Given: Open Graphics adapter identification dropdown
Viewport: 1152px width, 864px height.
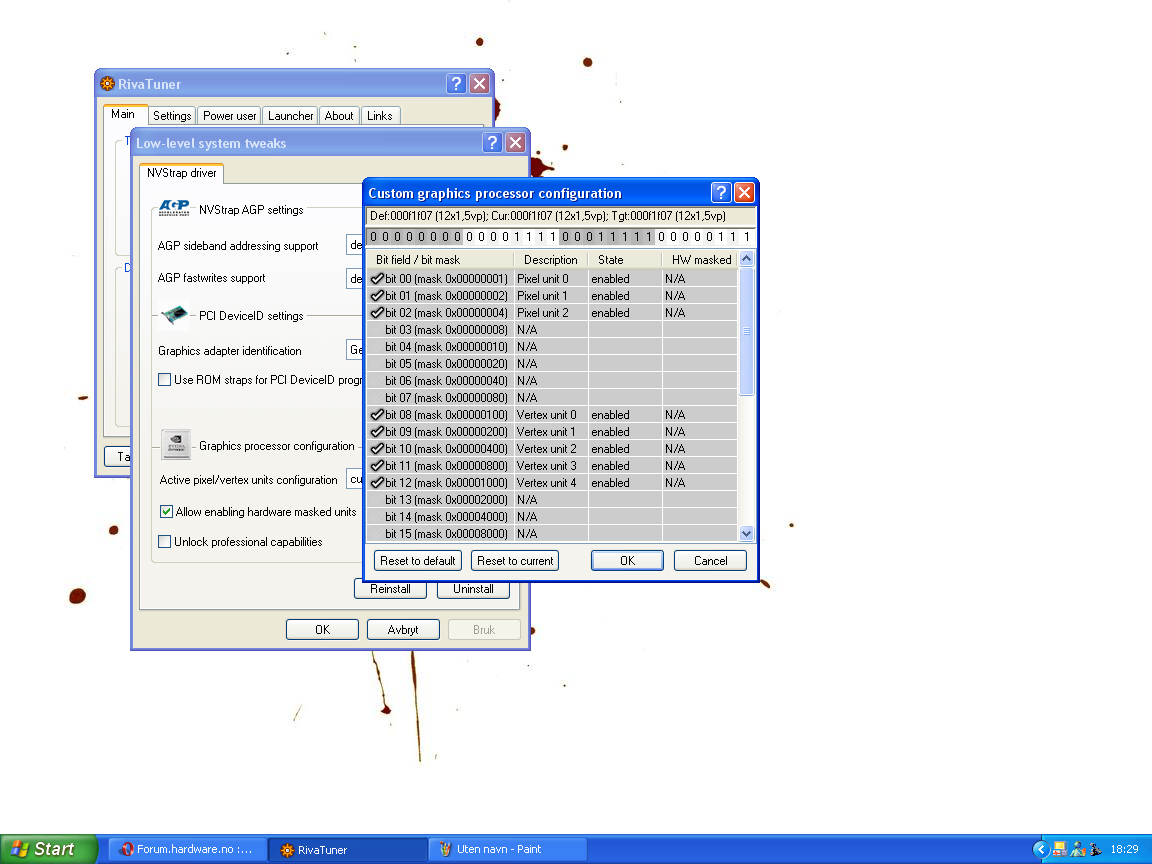Looking at the screenshot, I should [355, 350].
